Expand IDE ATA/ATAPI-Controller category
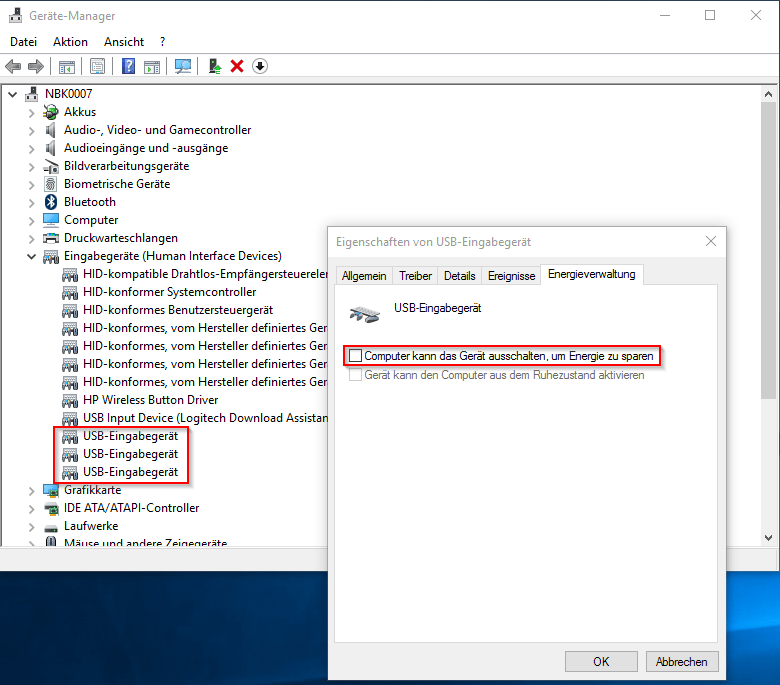 32,509
